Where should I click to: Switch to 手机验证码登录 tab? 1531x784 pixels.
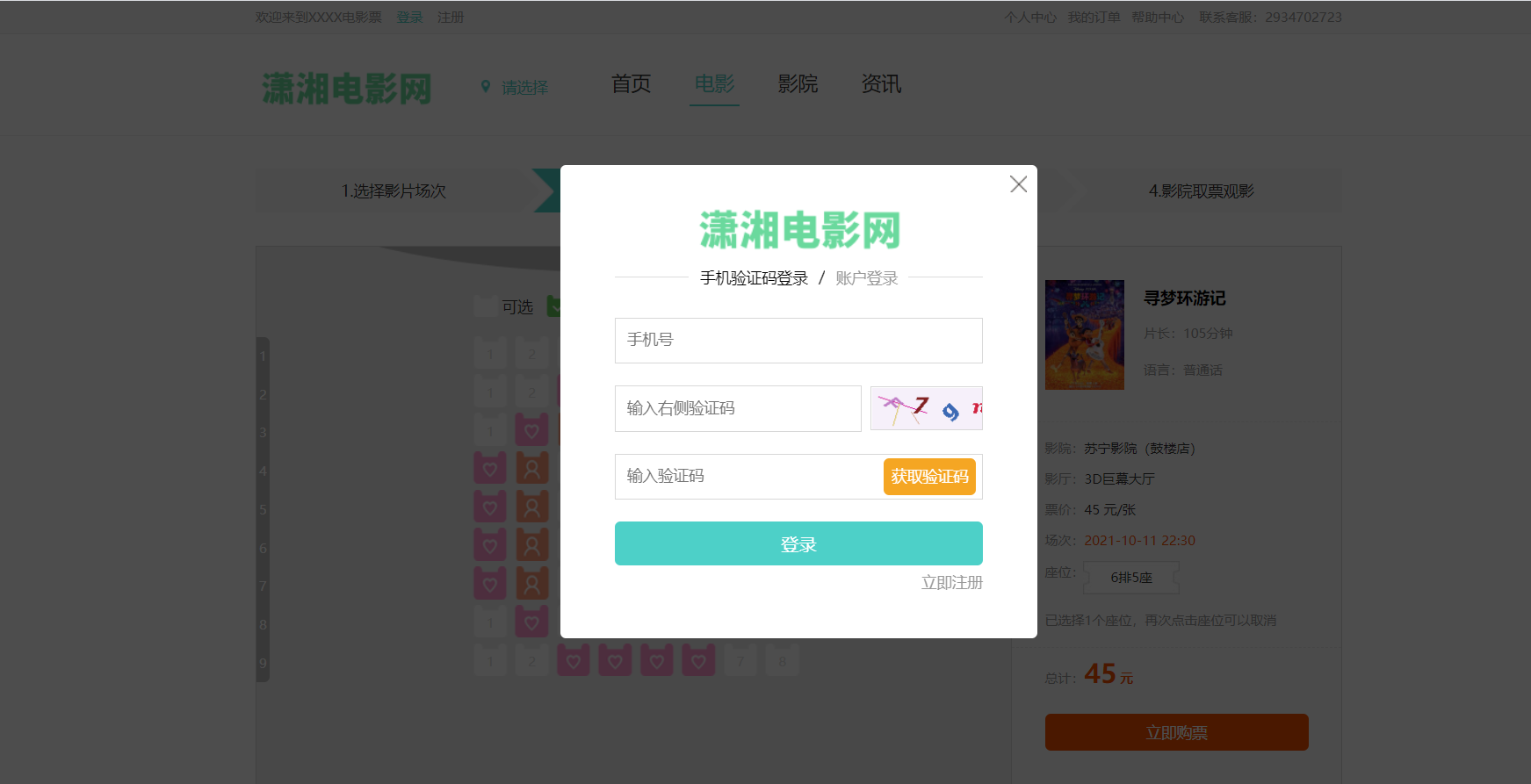coord(754,278)
